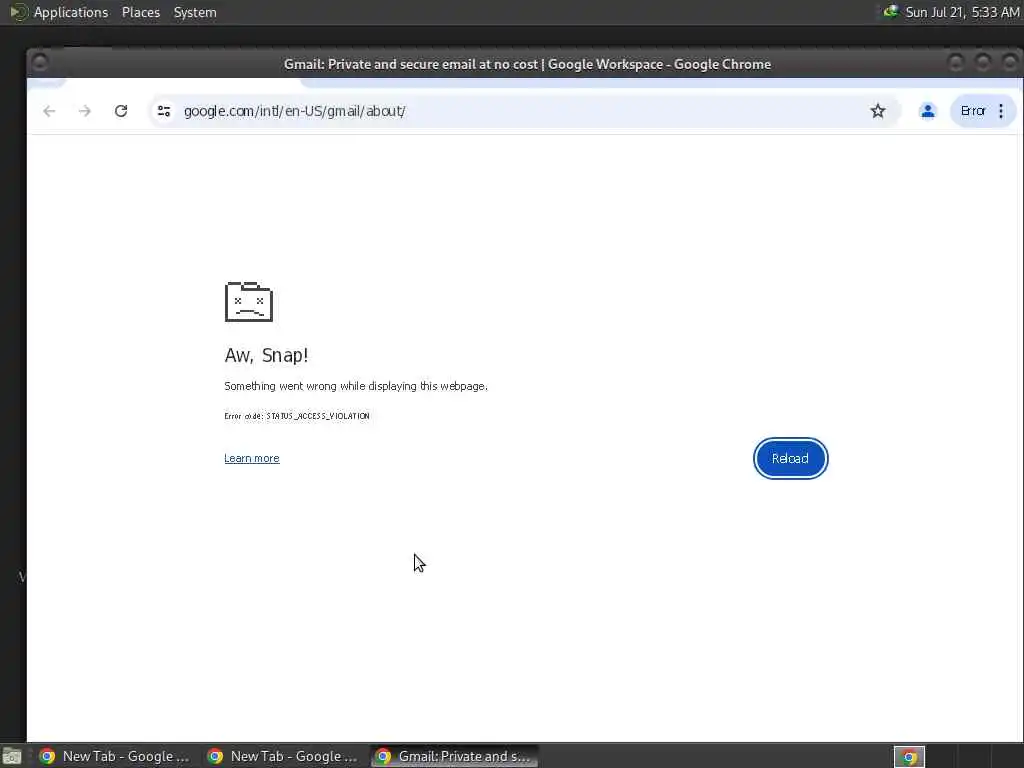Minimize the Chrome window
Image resolution: width=1024 pixels, height=768 pixels.
click(956, 62)
